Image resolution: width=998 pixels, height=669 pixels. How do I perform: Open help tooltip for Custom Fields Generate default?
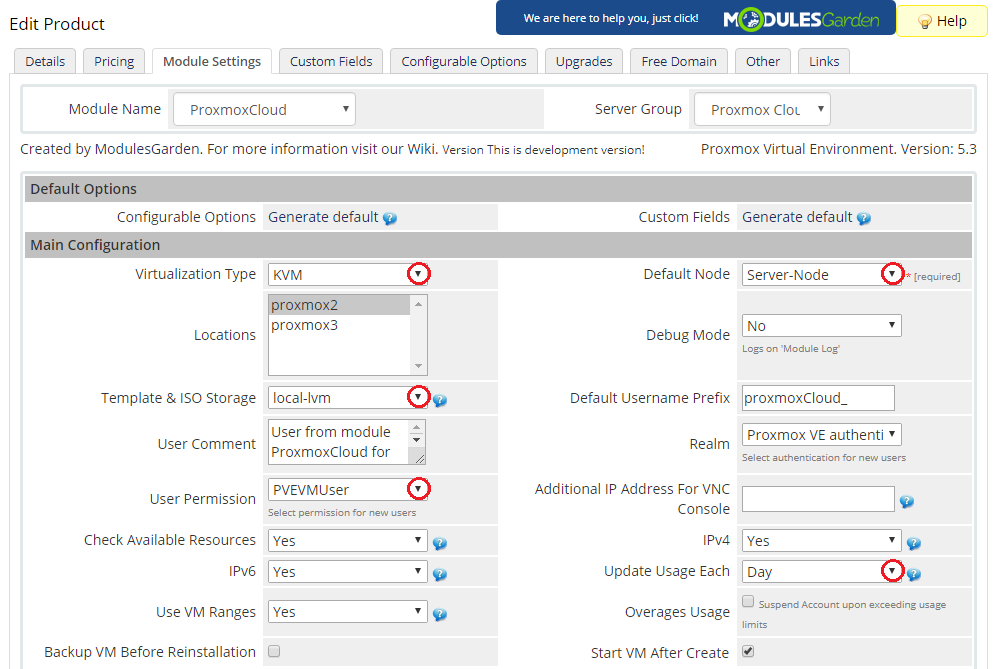point(864,218)
